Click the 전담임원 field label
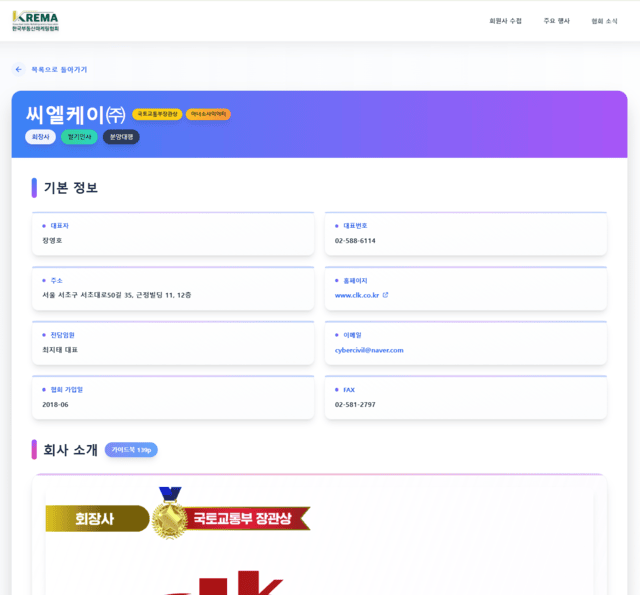Screen dimensions: 640x595 coord(62,335)
